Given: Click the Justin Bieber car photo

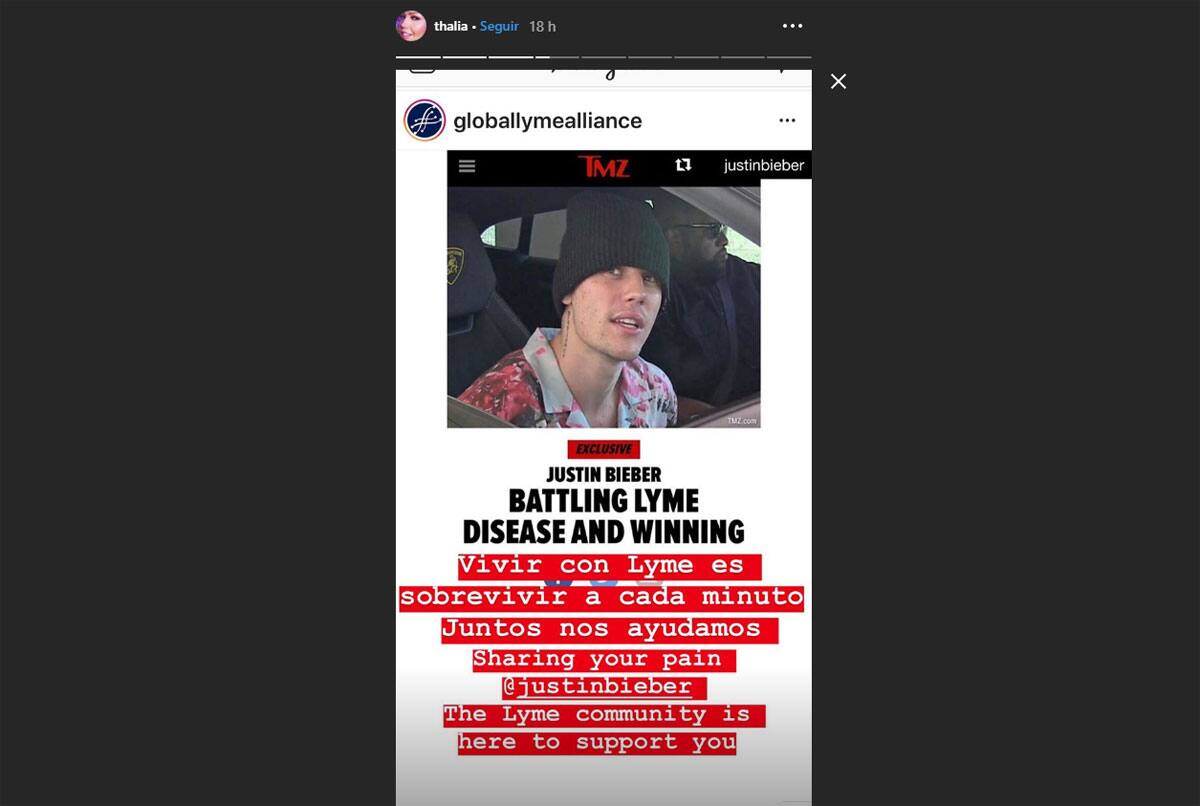Looking at the screenshot, I should pyautogui.click(x=604, y=306).
